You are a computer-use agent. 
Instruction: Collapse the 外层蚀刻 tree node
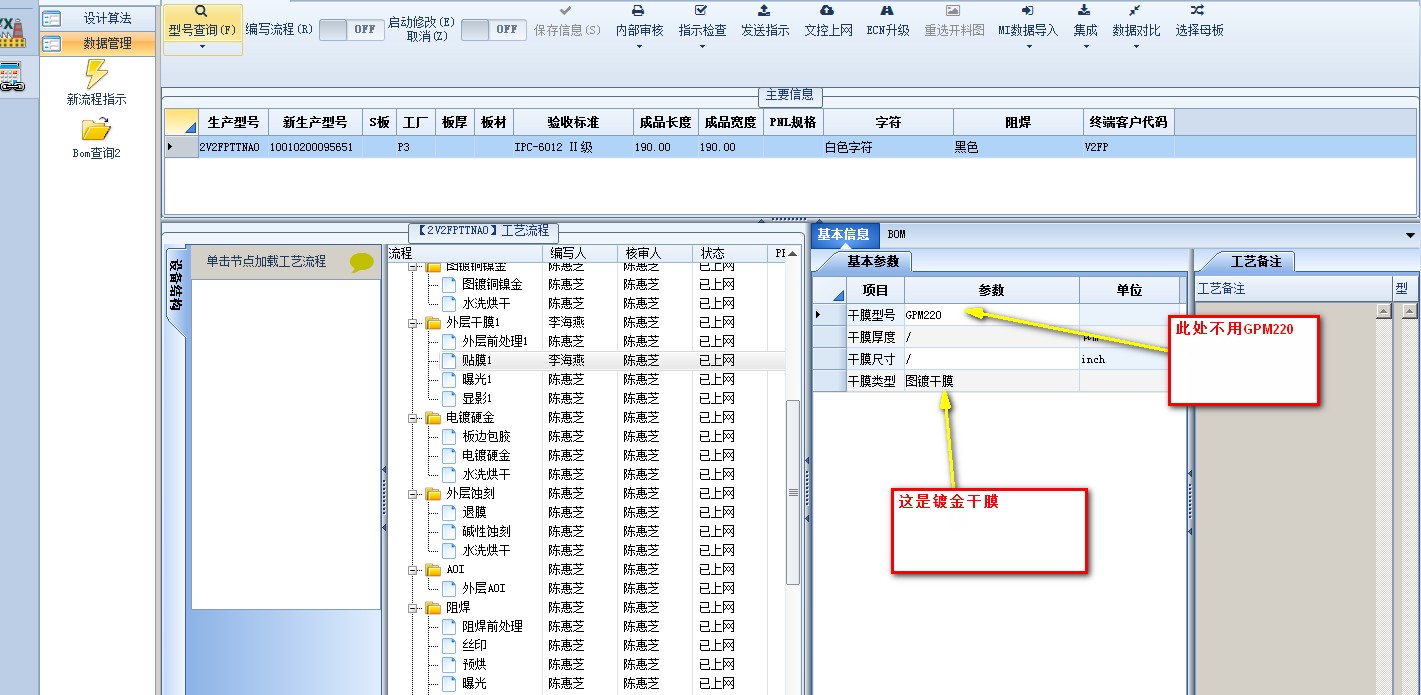(x=413, y=494)
